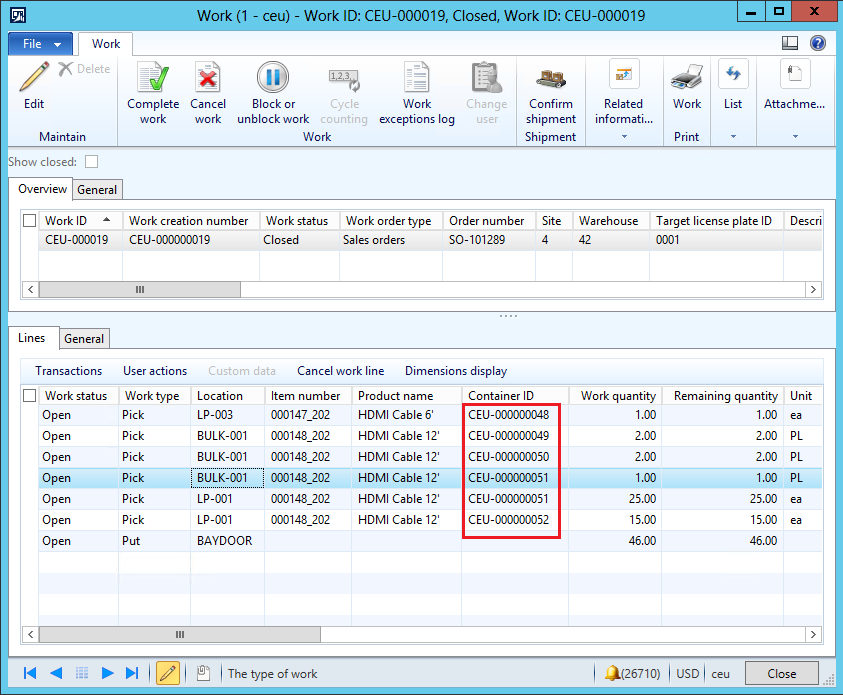The height and width of the screenshot is (695, 843).
Task: Check the select-all box in the Lines grid
Action: (x=30, y=396)
